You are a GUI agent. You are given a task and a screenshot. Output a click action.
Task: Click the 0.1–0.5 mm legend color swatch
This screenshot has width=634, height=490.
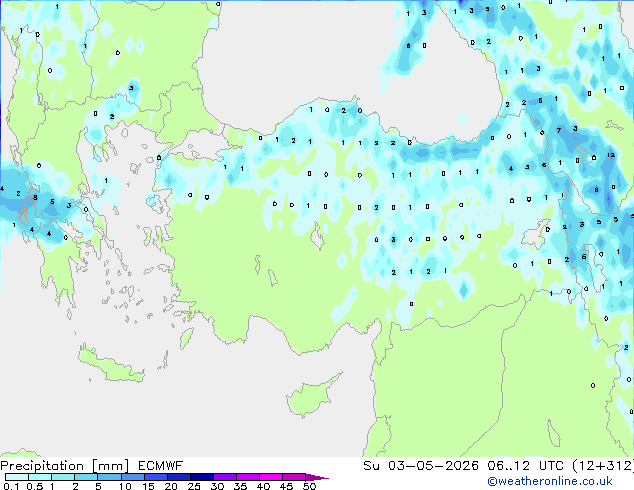[x=17, y=477]
